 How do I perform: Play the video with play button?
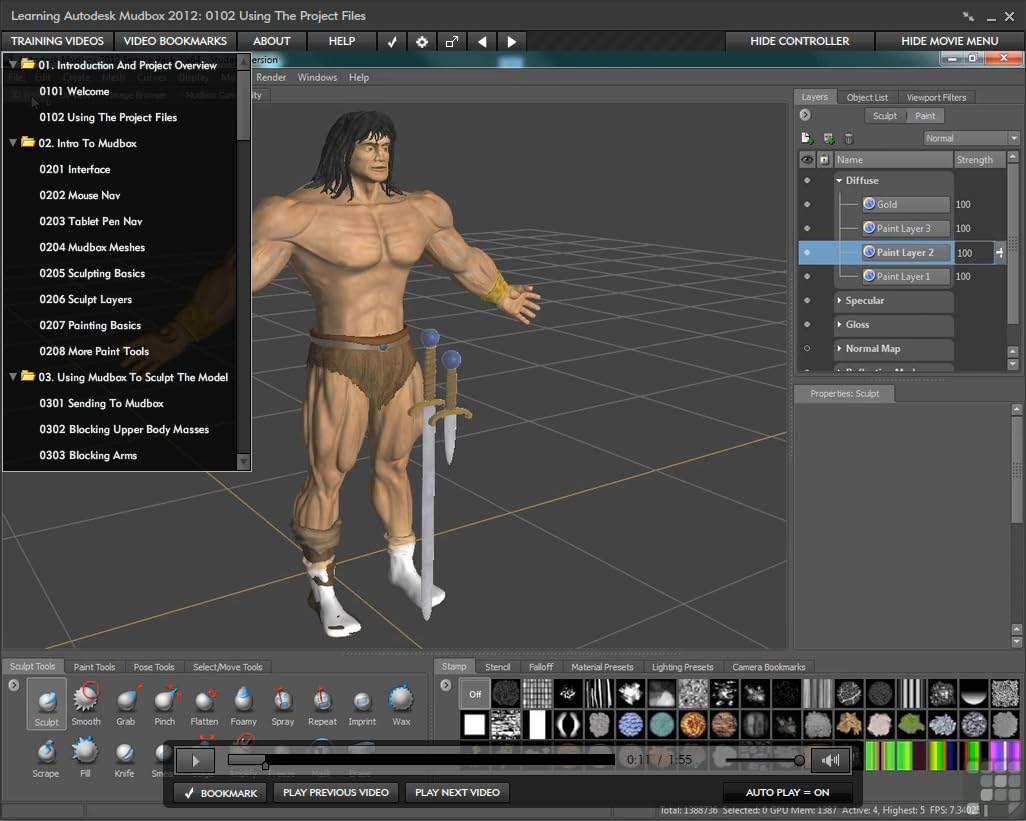[x=195, y=760]
